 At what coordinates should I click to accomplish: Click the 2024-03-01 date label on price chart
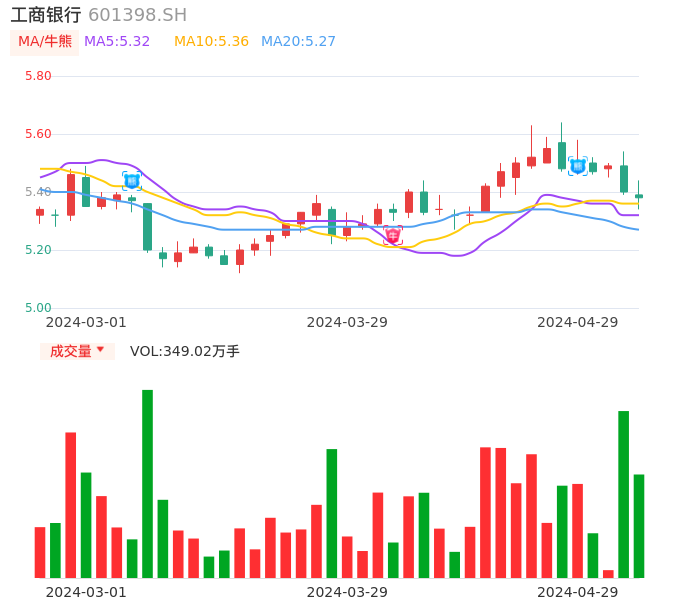pyautogui.click(x=86, y=322)
